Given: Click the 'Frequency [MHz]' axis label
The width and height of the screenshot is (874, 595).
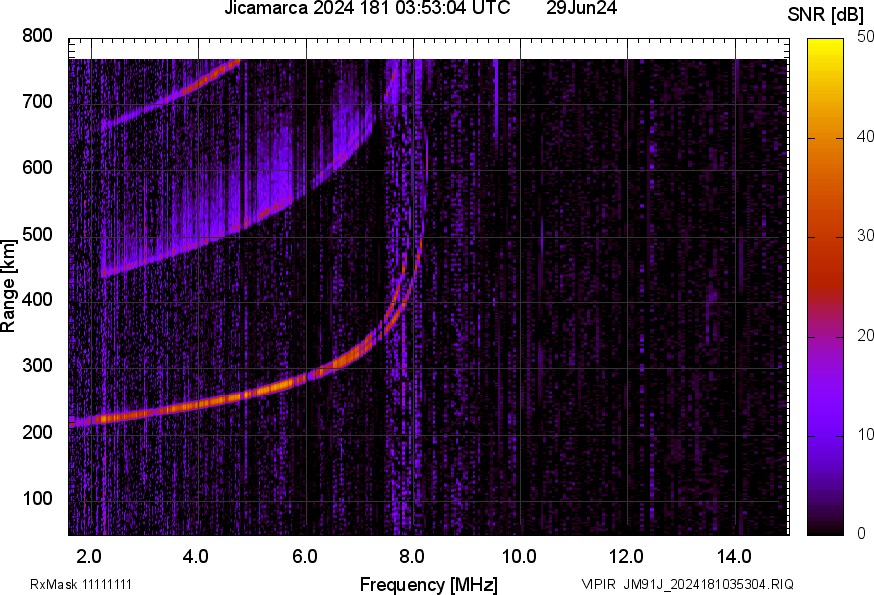Looking at the screenshot, I should (x=429, y=584).
